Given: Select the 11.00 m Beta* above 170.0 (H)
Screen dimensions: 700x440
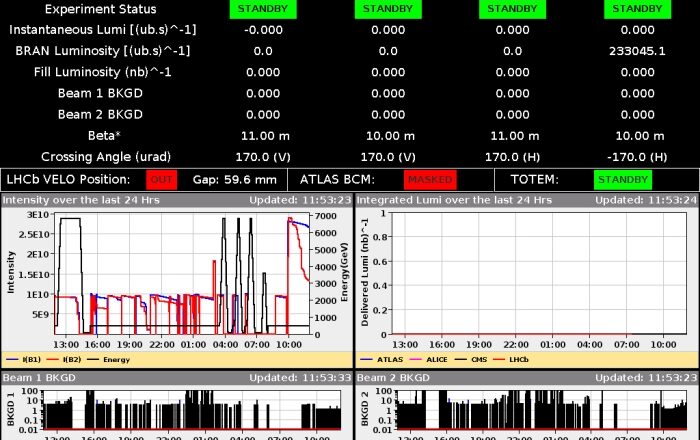Looking at the screenshot, I should pyautogui.click(x=515, y=136).
